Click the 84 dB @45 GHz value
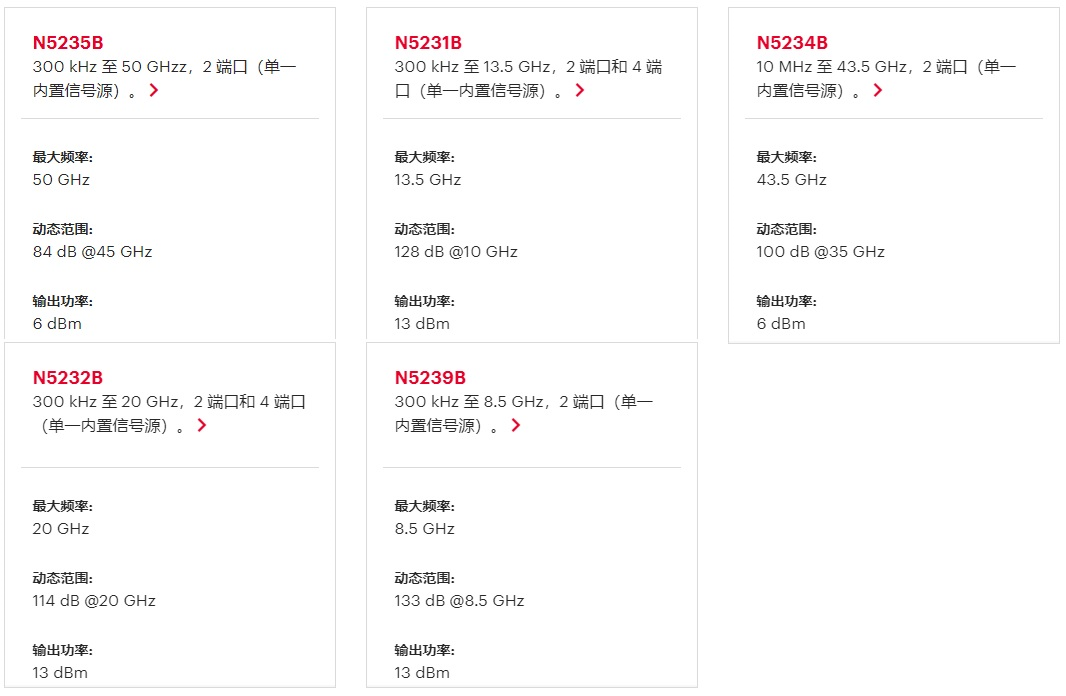Image resolution: width=1066 pixels, height=696 pixels. coord(92,251)
